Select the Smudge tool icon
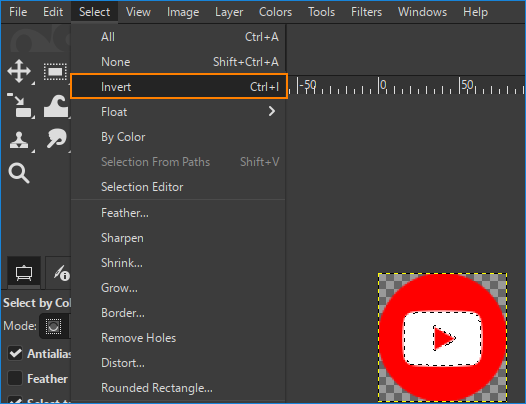This screenshot has width=526, height=404. (x=57, y=138)
